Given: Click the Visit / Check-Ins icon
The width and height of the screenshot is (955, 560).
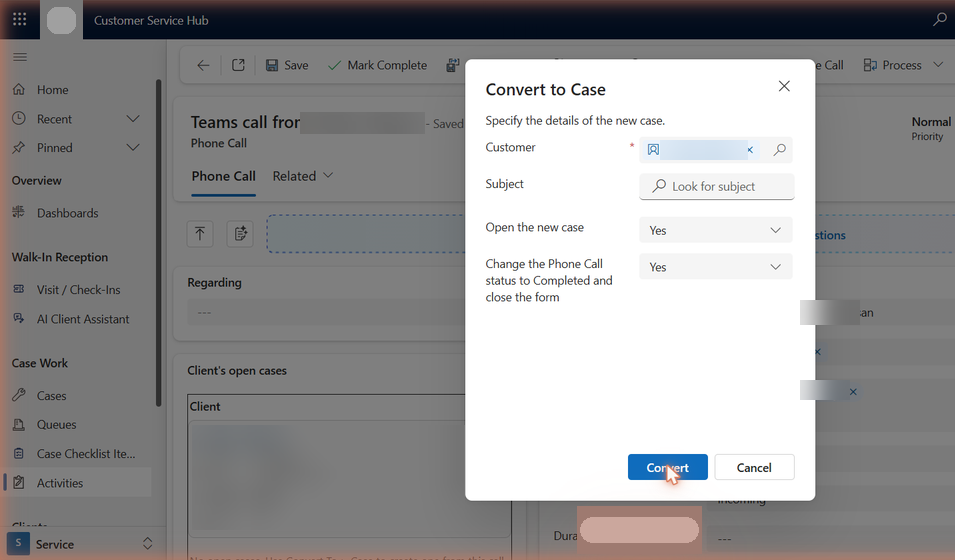Looking at the screenshot, I should click(x=19, y=289).
